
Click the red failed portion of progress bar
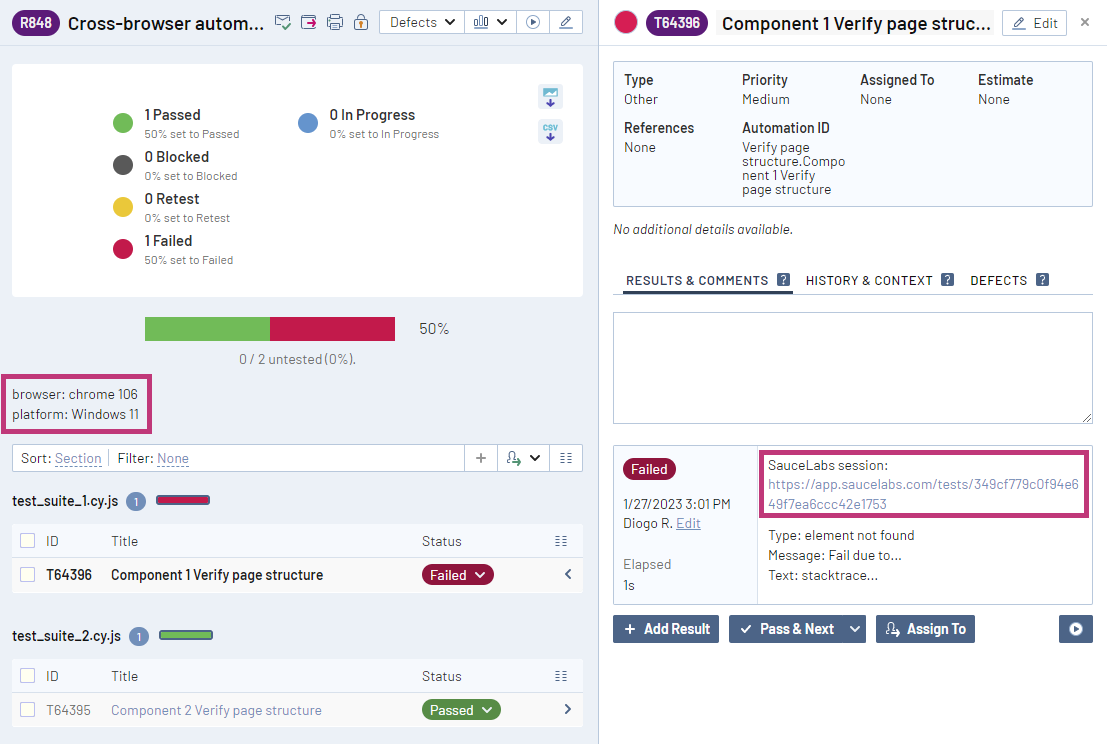332,329
